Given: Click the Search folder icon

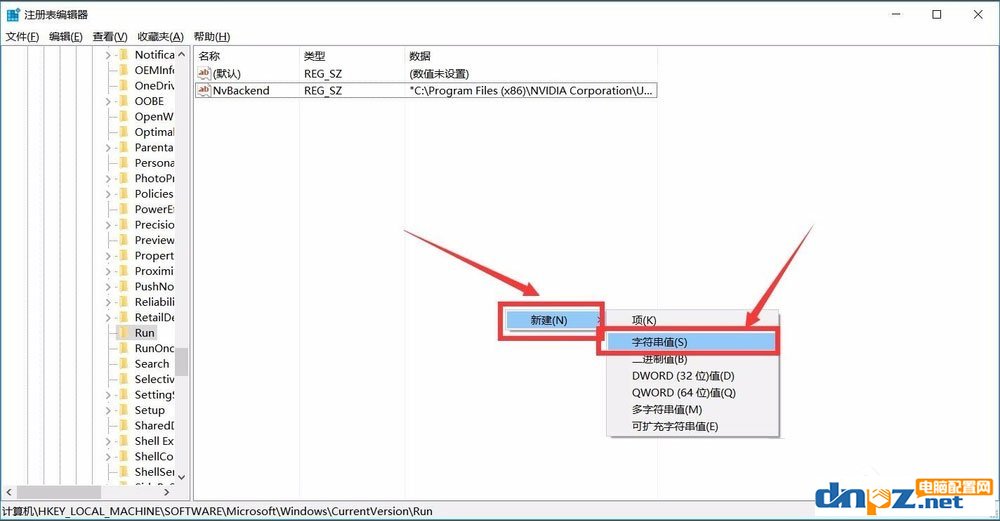Looking at the screenshot, I should point(124,363).
